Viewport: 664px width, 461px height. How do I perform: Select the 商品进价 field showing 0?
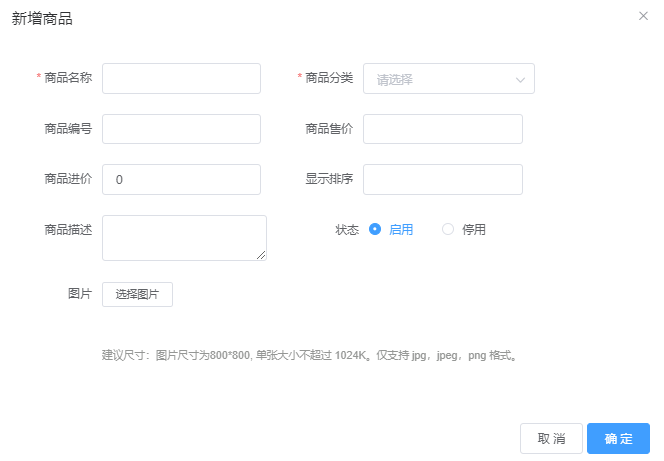181,179
